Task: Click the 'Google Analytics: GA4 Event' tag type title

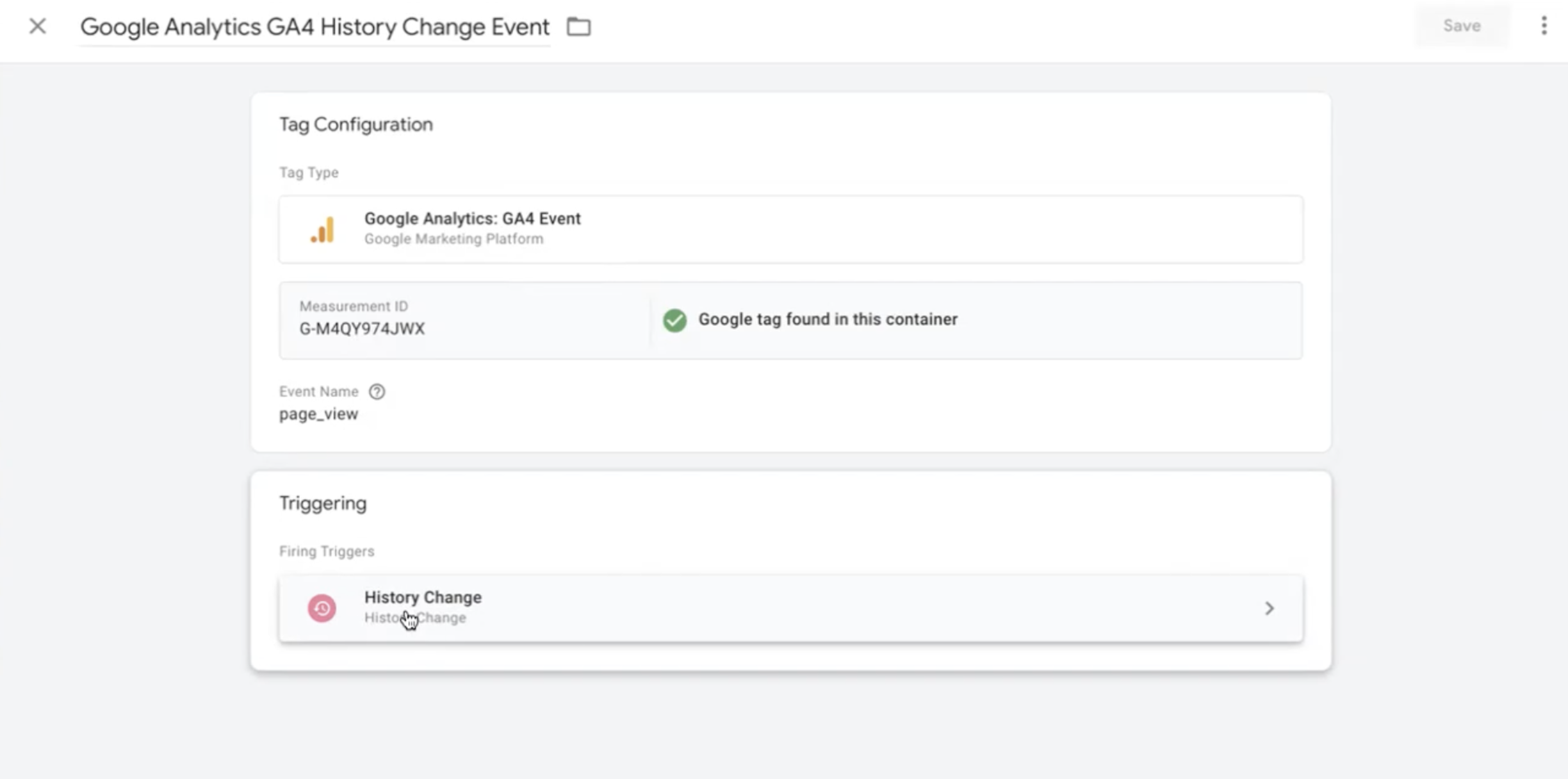Action: 472,218
